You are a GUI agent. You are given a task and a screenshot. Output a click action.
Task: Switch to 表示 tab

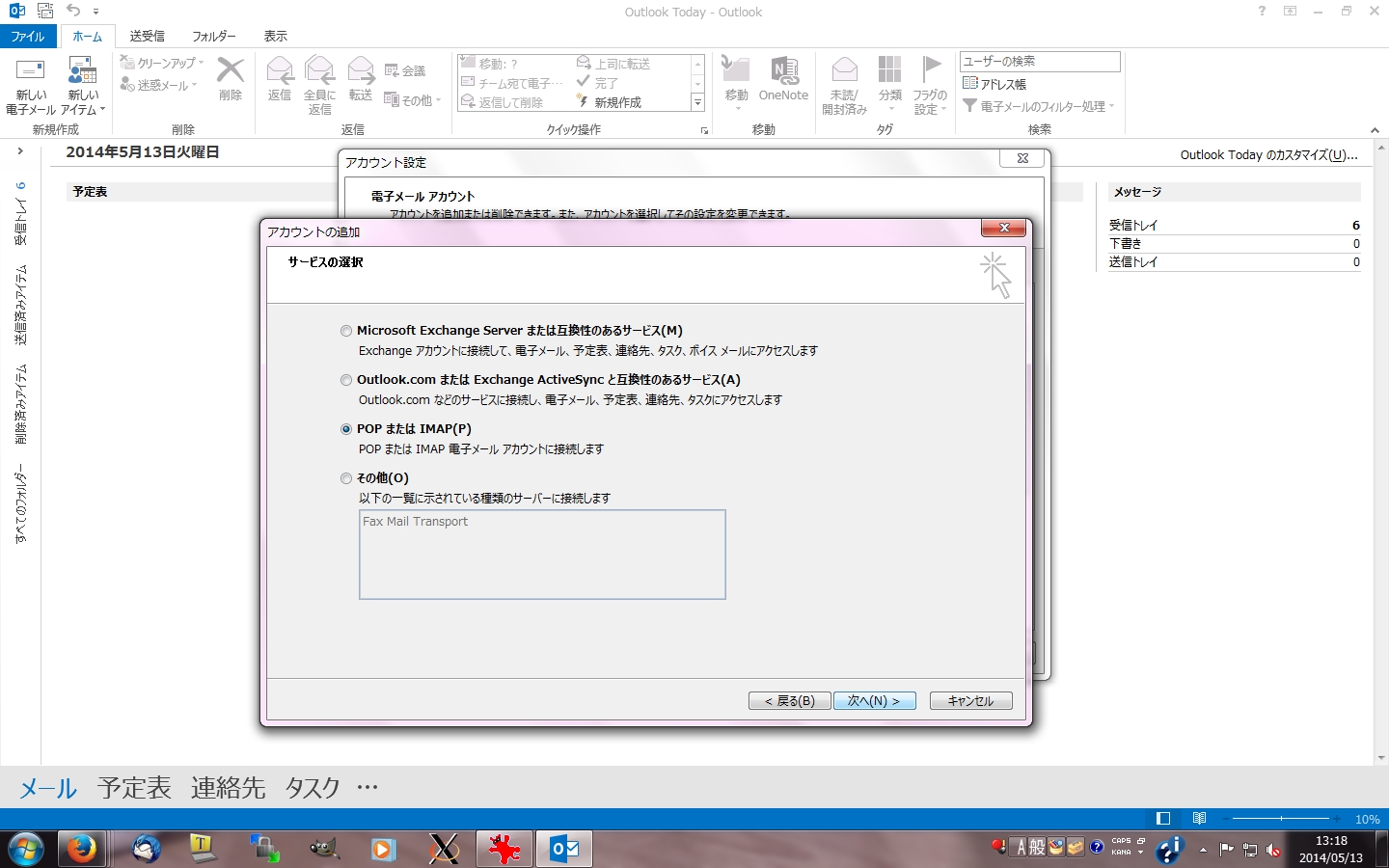click(x=276, y=36)
